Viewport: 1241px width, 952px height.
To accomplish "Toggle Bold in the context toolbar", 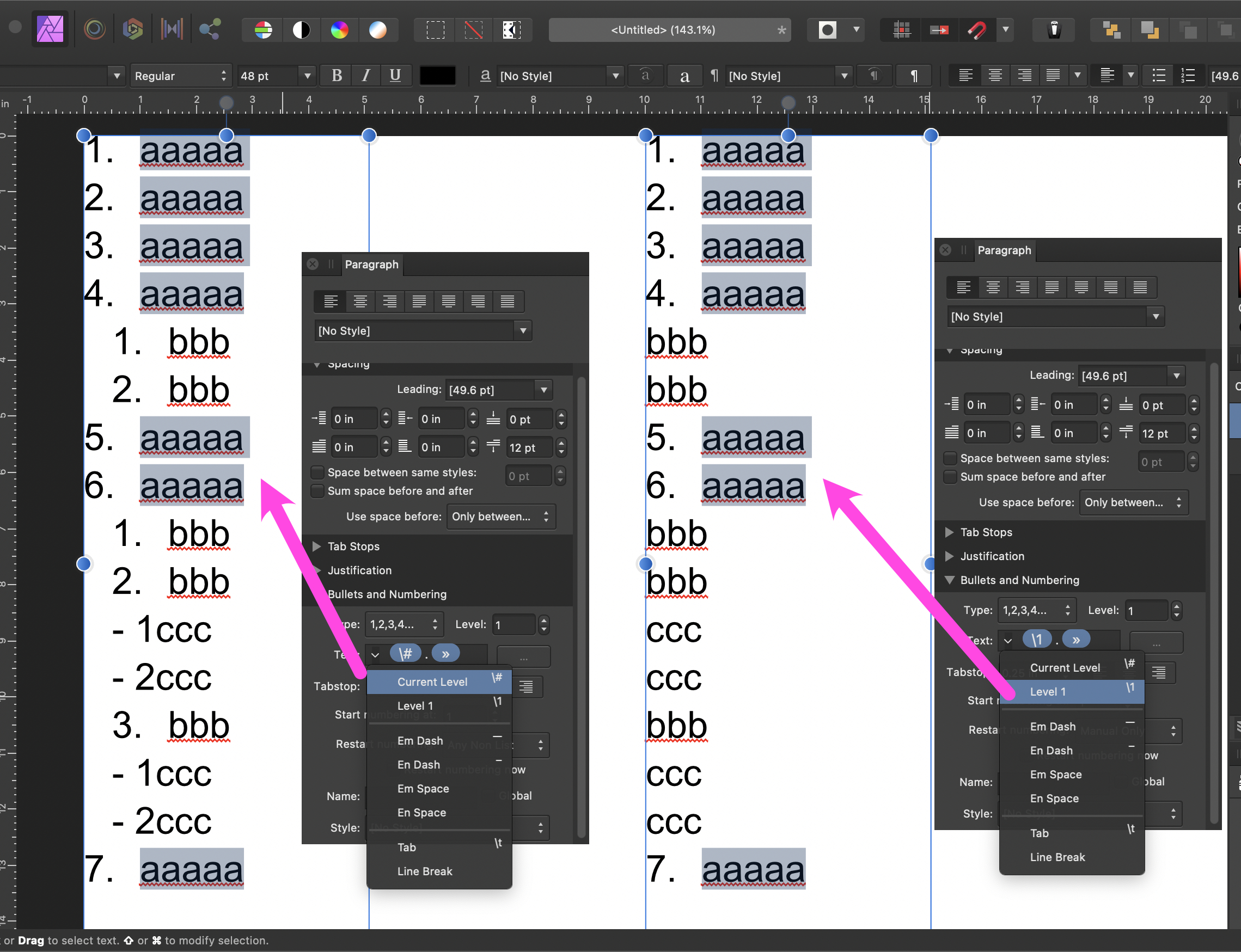I will click(337, 75).
